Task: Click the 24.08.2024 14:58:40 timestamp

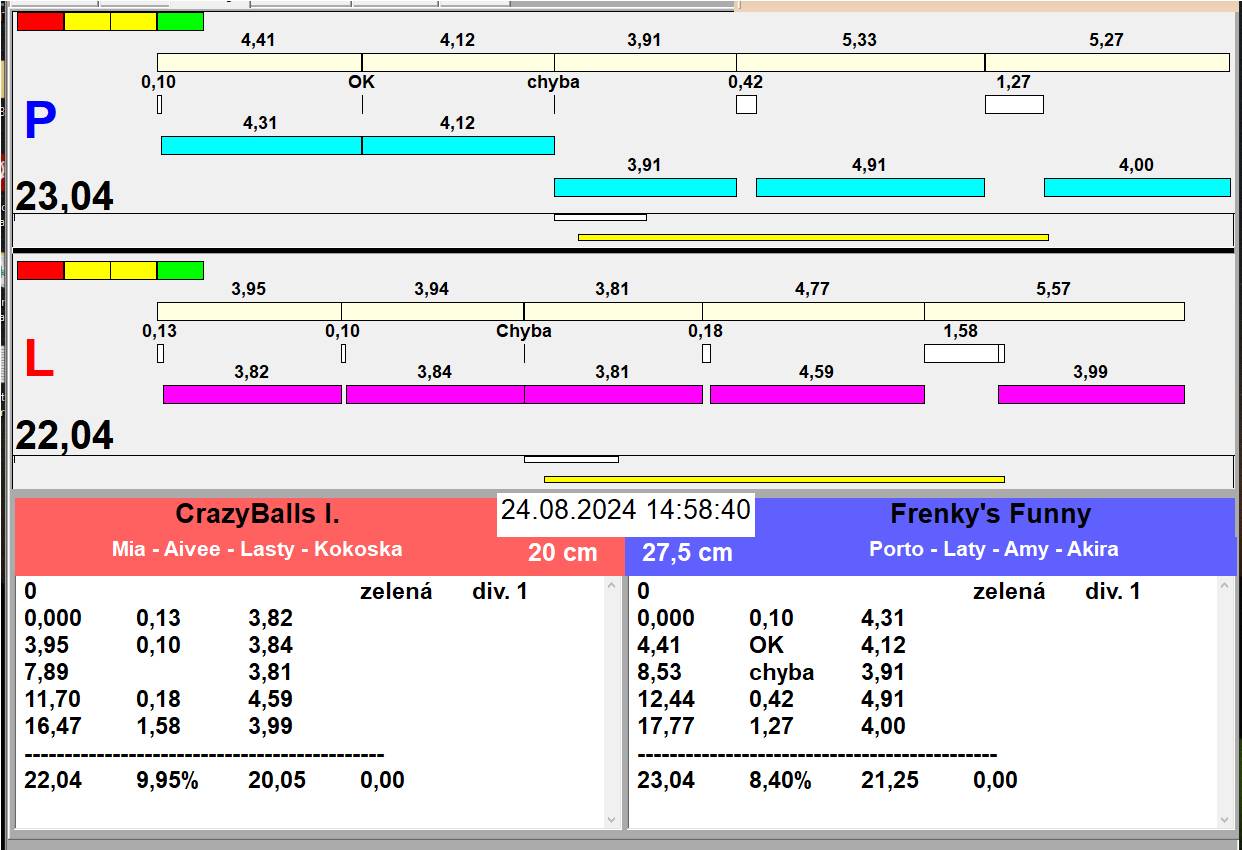Action: click(x=625, y=510)
